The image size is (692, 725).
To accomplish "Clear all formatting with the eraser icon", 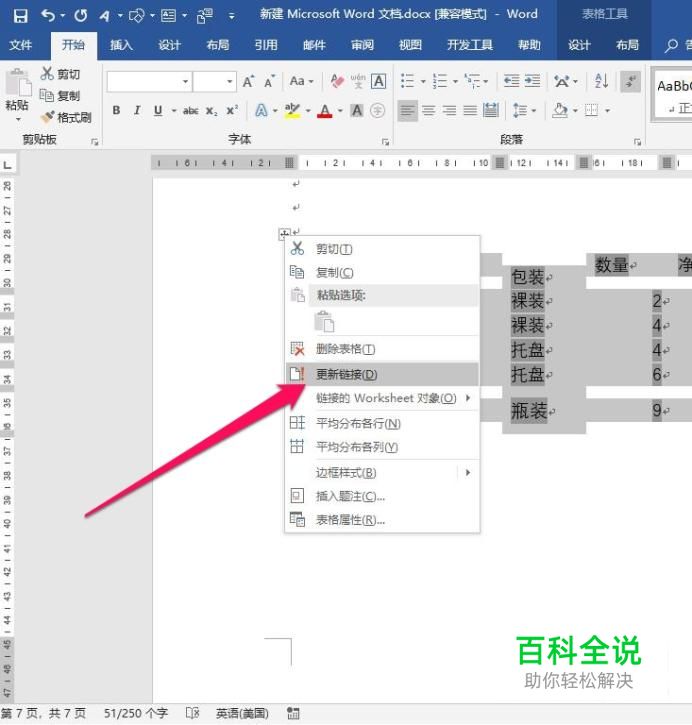I will (x=337, y=82).
